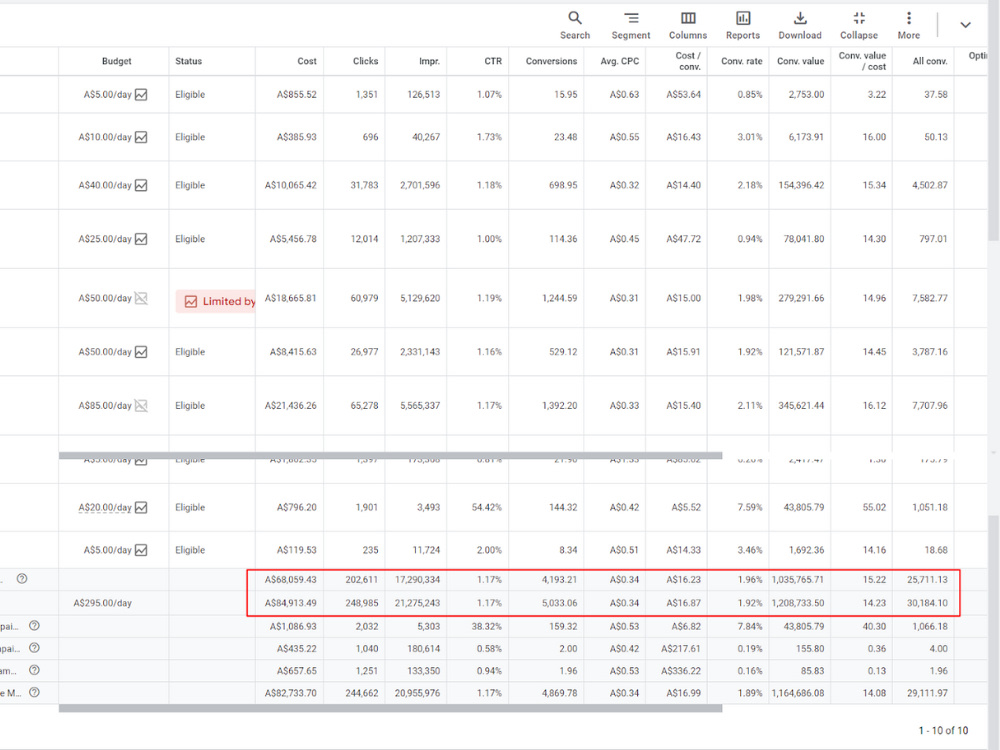The image size is (1000, 750).
Task: Click help icon in A$82,733.70 totals row
Action: [34, 693]
